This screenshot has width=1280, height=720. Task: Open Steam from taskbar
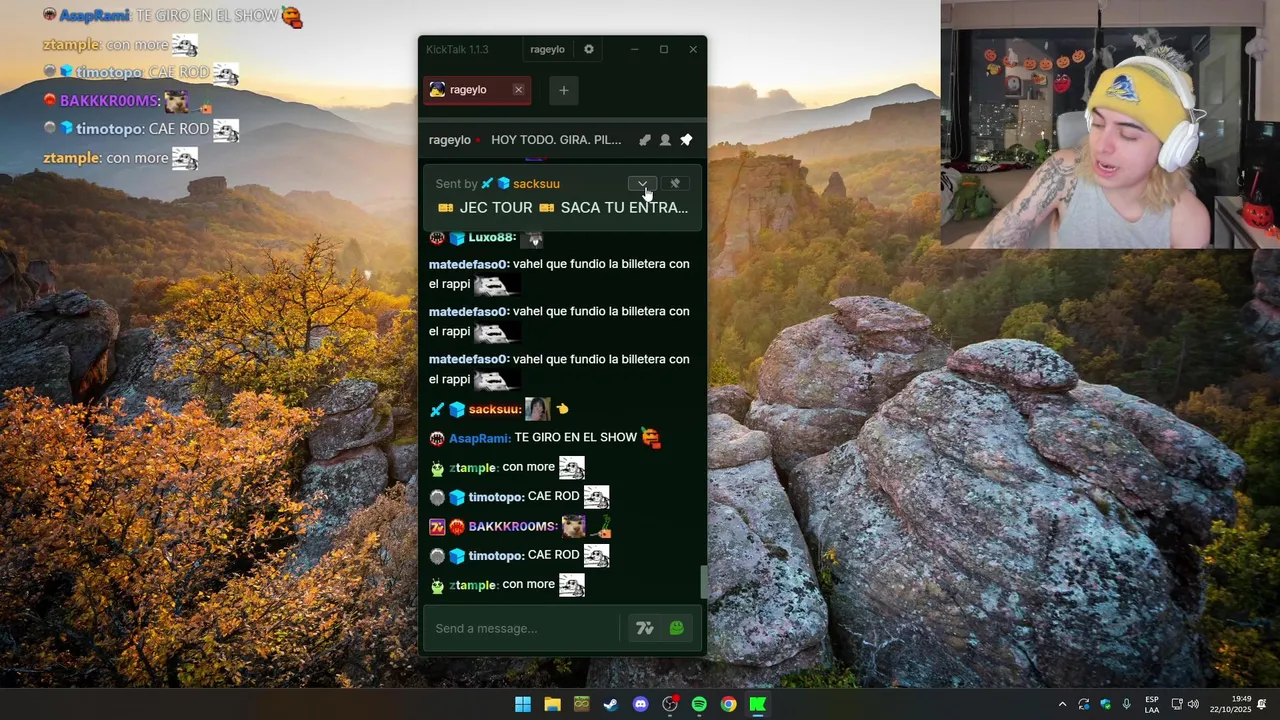coord(610,704)
